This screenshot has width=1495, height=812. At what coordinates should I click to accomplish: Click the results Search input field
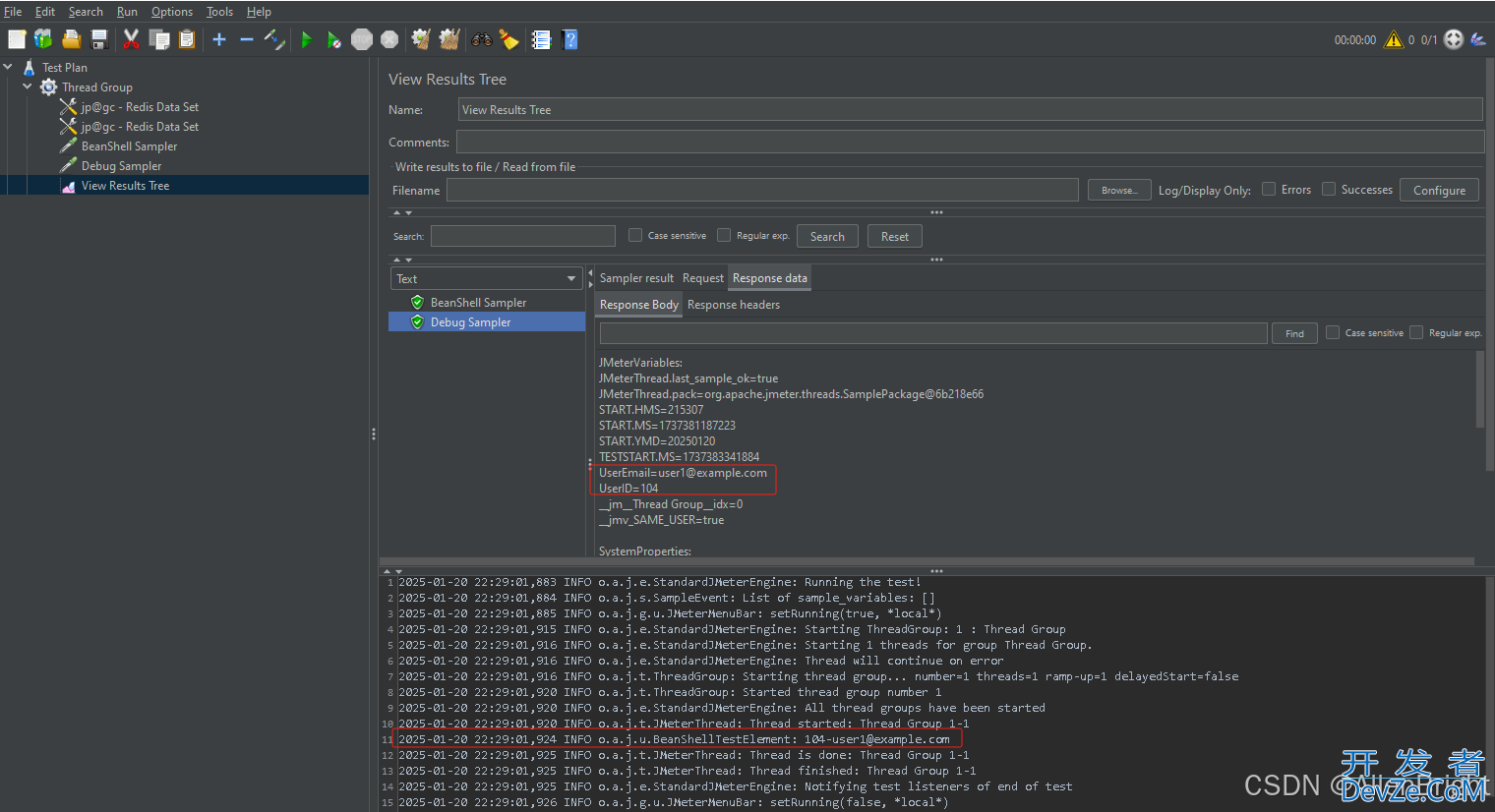tap(523, 236)
